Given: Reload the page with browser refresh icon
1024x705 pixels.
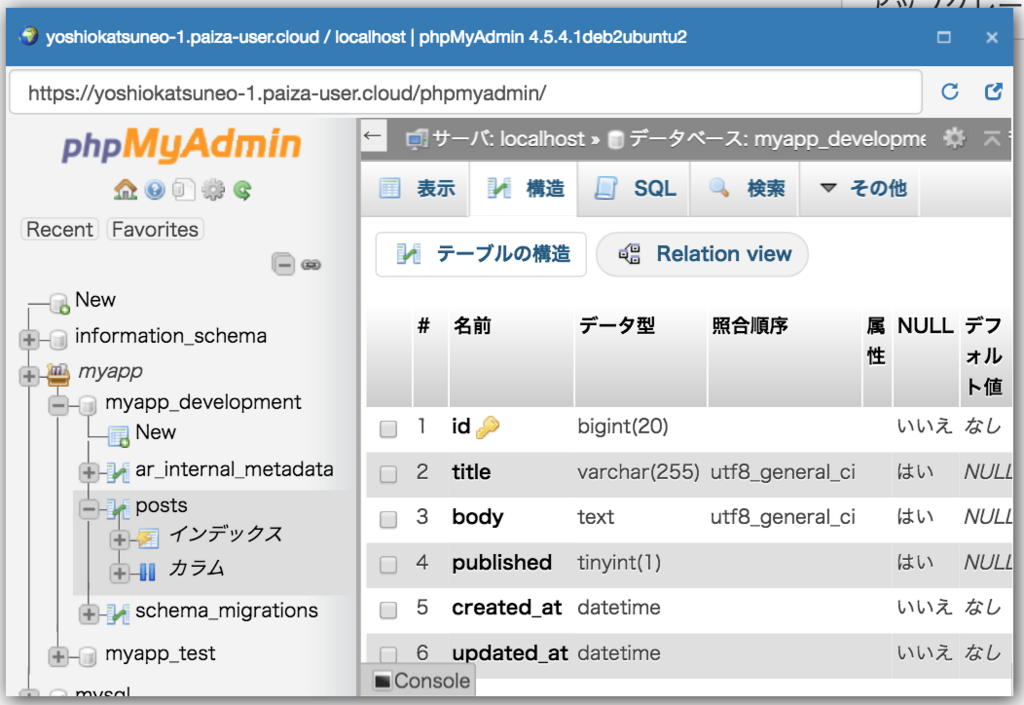Looking at the screenshot, I should (950, 92).
